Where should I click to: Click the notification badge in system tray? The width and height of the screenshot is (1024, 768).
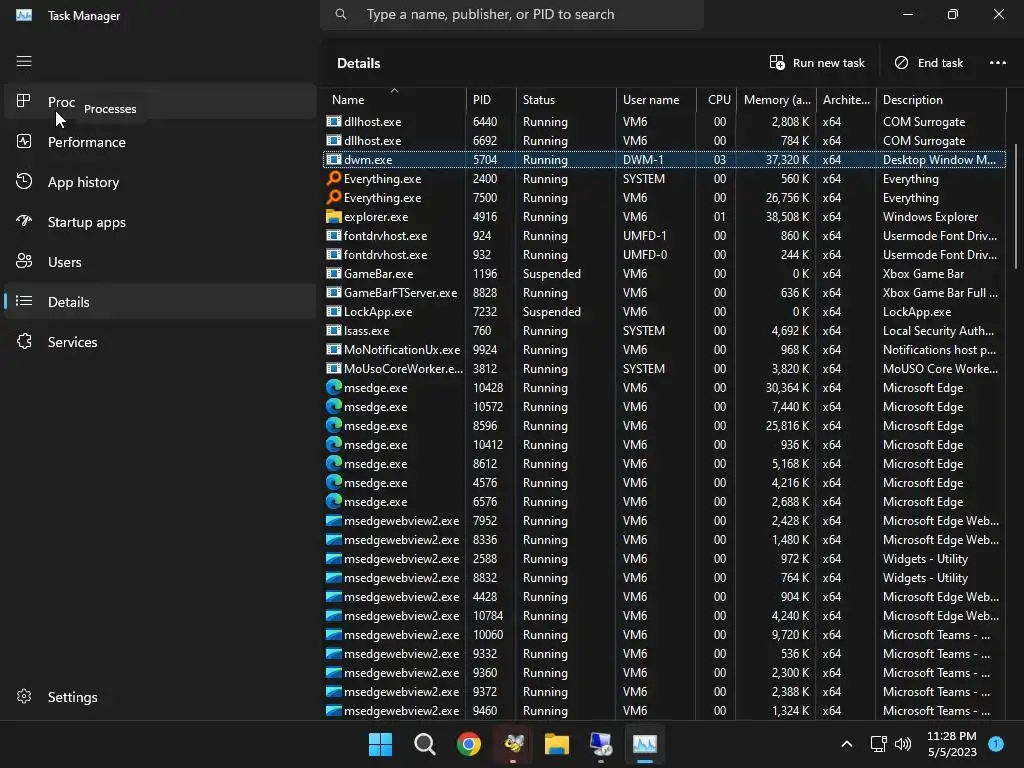[x=995, y=743]
